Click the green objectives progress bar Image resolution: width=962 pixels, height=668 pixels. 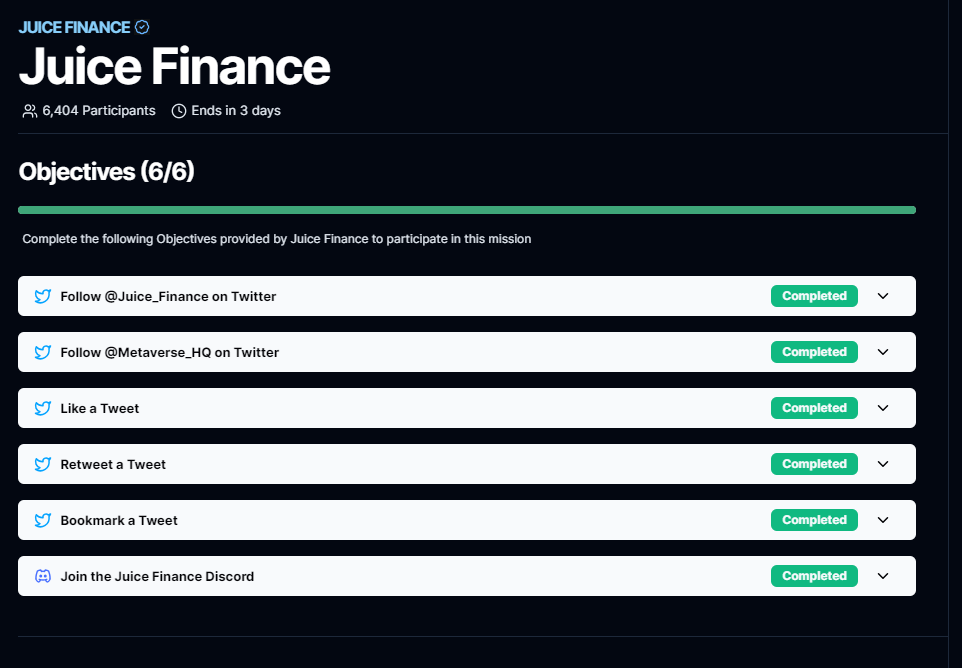tap(467, 210)
